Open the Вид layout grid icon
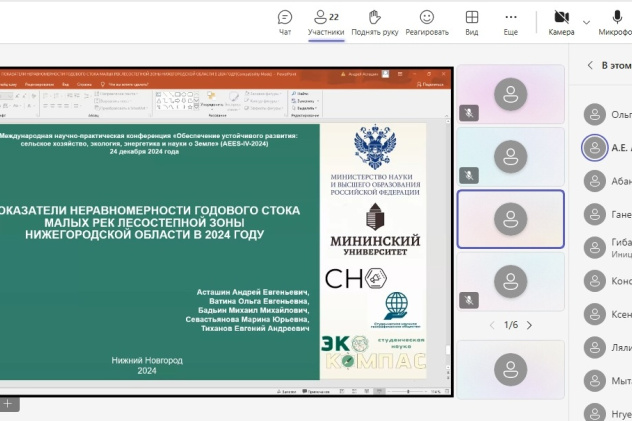632x421 pixels. pos(472,22)
